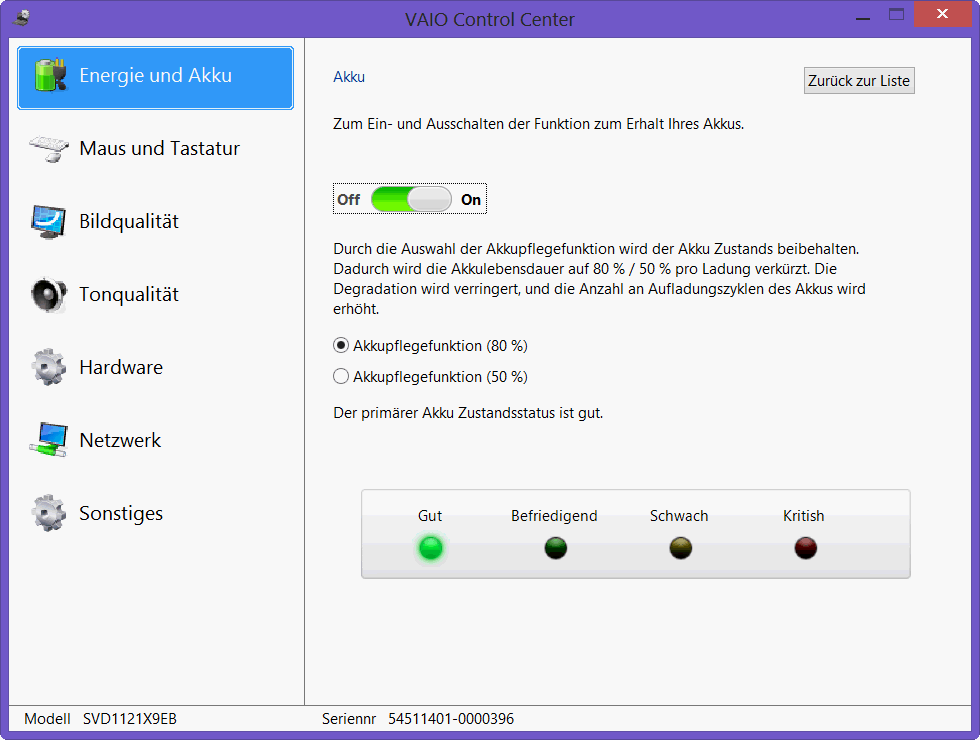Click the Schwach yellow status indicator
Viewport: 980px width, 740px height.
point(681,548)
